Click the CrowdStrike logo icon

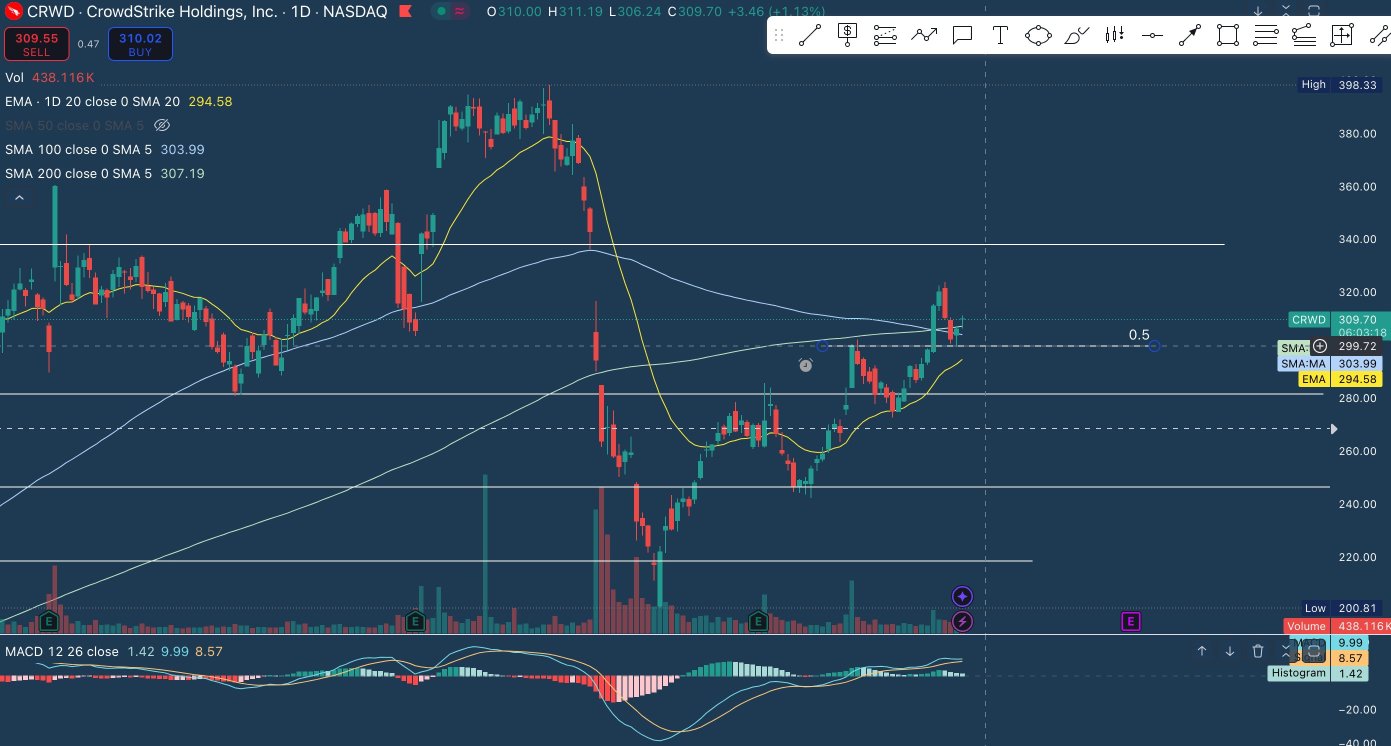click(x=14, y=12)
